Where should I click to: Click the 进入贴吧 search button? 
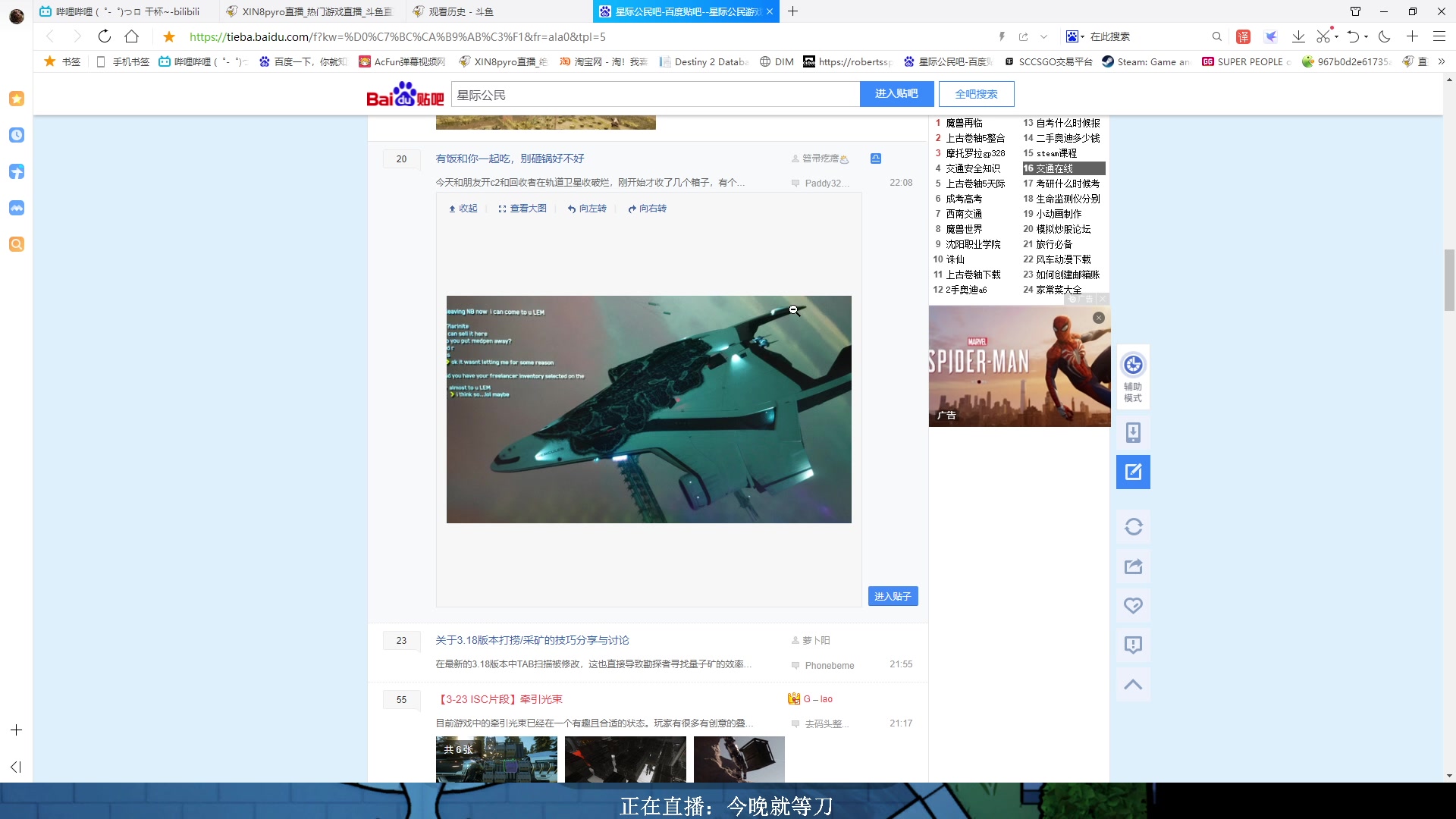click(x=896, y=93)
